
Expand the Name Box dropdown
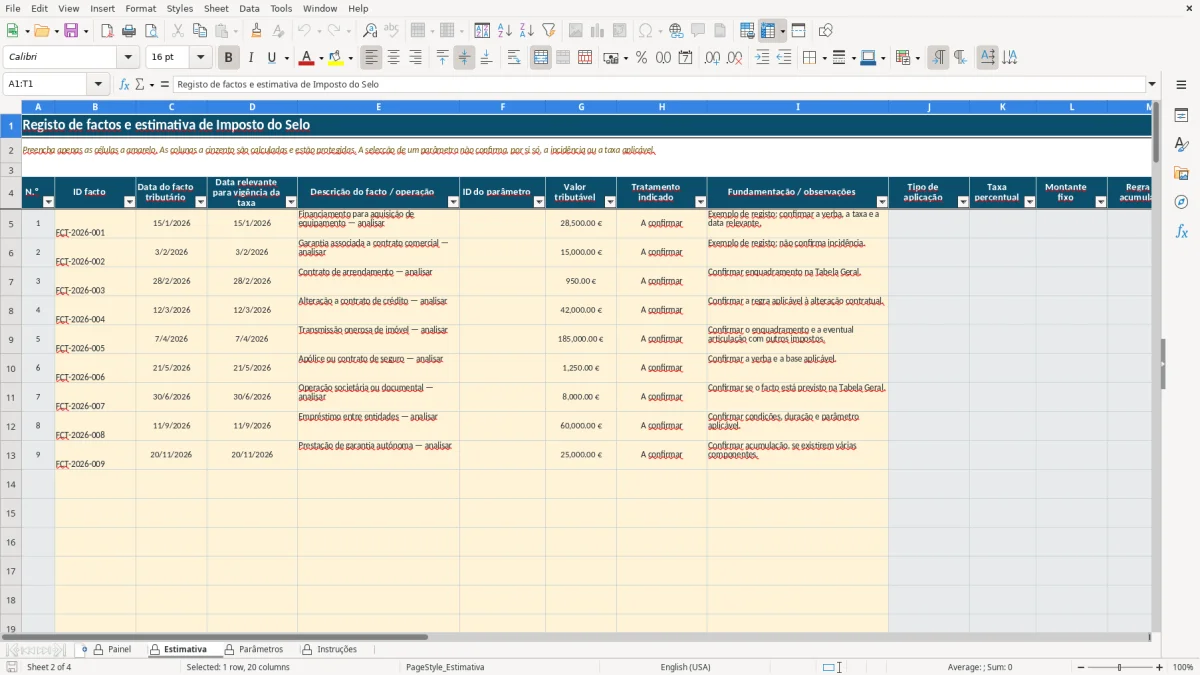[x=98, y=84]
